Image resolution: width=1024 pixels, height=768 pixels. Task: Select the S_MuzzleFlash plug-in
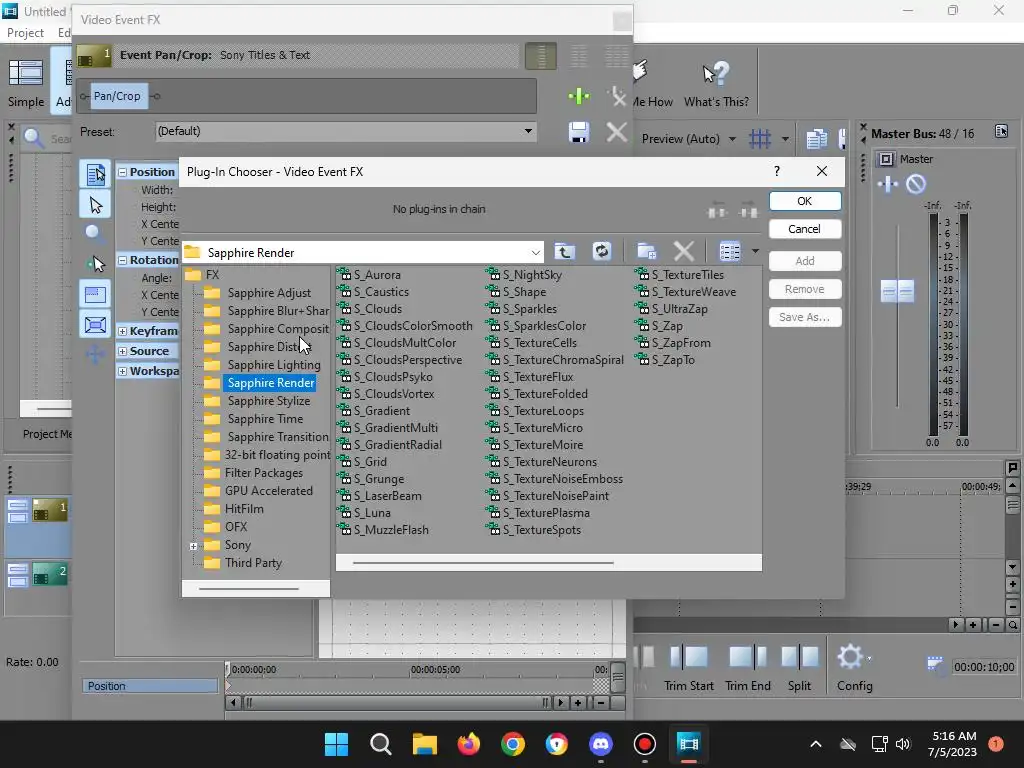(x=391, y=530)
